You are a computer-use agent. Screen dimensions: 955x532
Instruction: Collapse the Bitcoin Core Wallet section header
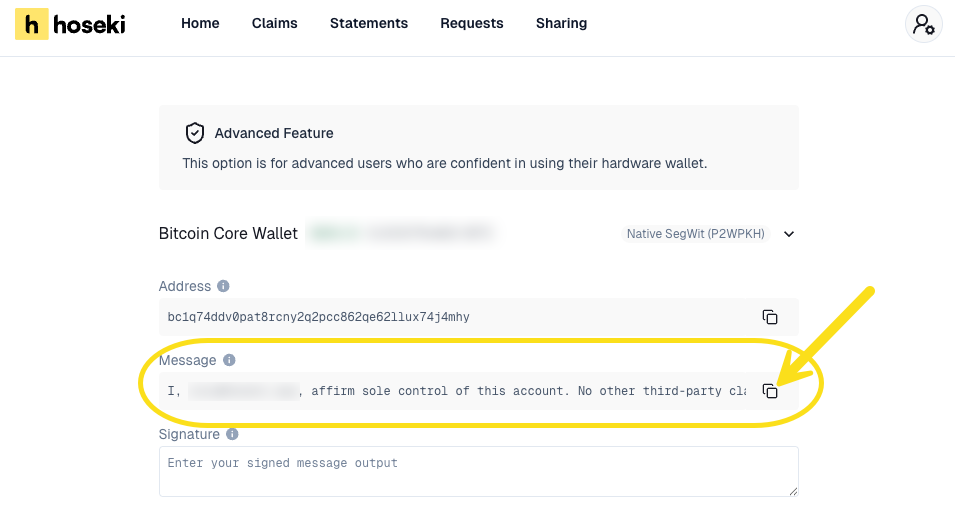[228, 233]
